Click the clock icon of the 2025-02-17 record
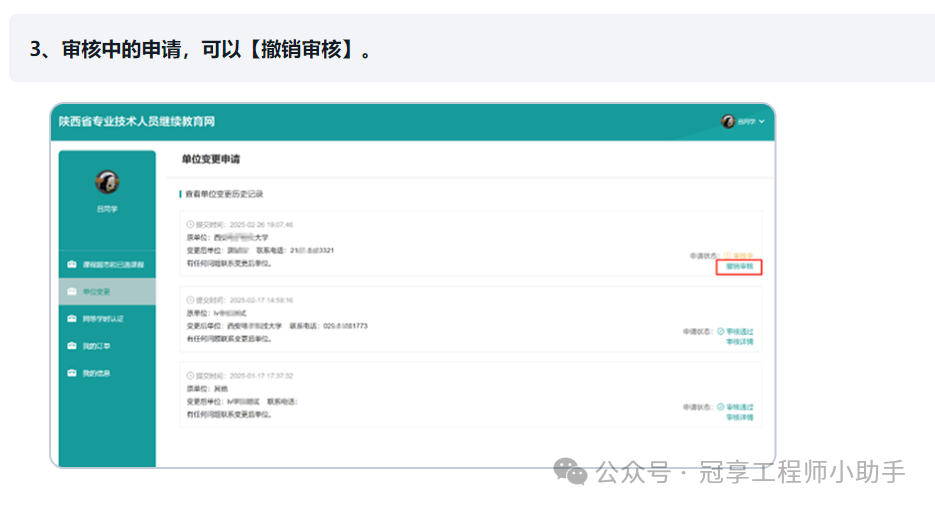Viewport: 935px width, 509px height. click(x=190, y=300)
